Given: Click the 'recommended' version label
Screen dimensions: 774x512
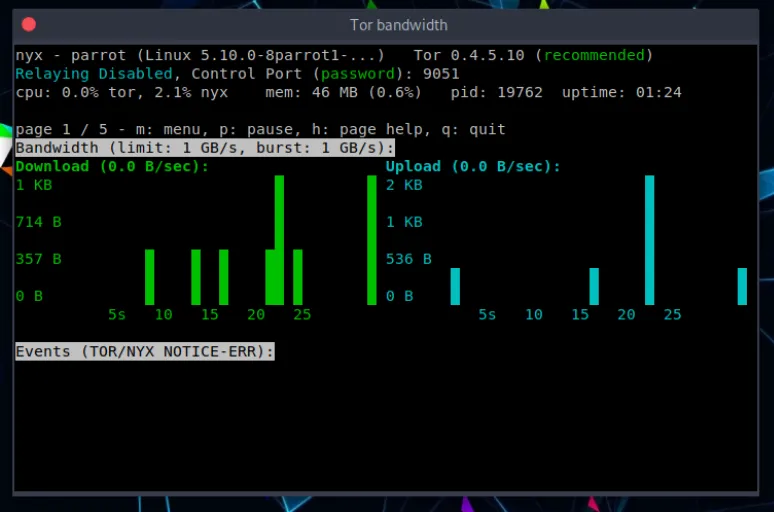Looking at the screenshot, I should (x=594, y=55).
